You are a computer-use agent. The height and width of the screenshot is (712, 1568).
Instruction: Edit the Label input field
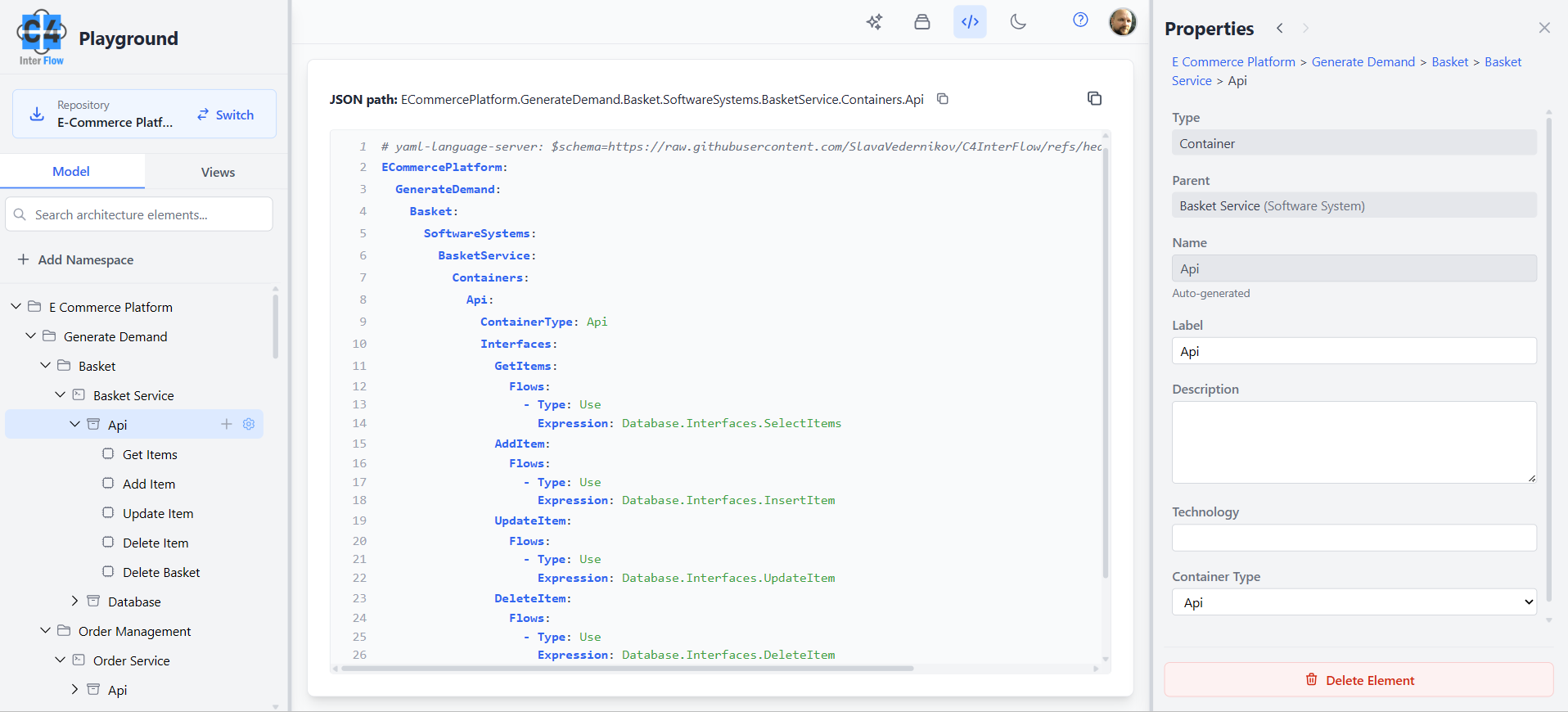[x=1354, y=351]
